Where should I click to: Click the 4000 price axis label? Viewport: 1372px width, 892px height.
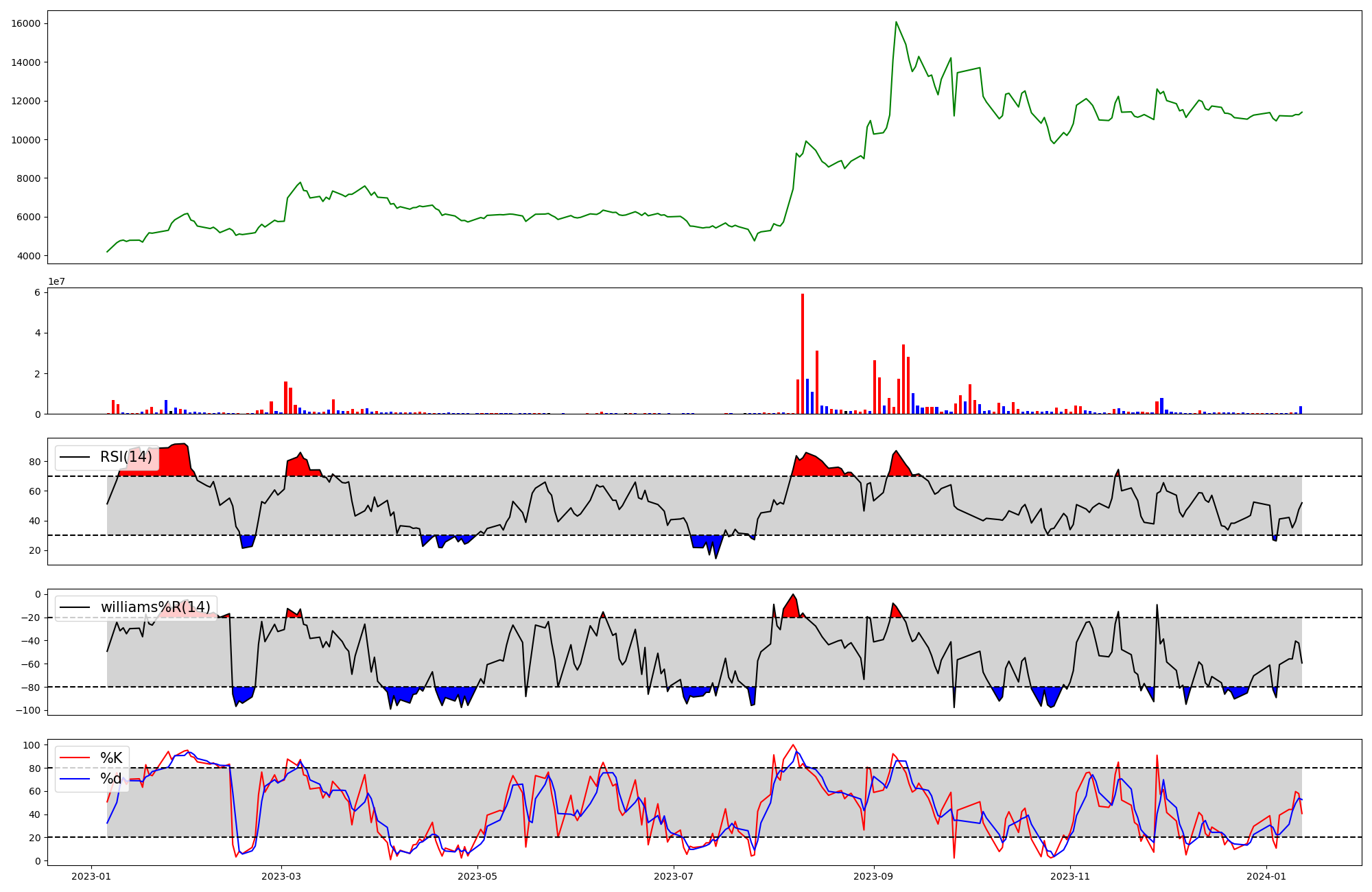point(28,257)
